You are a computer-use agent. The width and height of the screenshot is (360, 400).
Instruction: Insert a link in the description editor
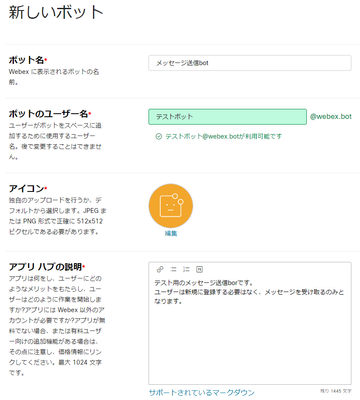(160, 269)
